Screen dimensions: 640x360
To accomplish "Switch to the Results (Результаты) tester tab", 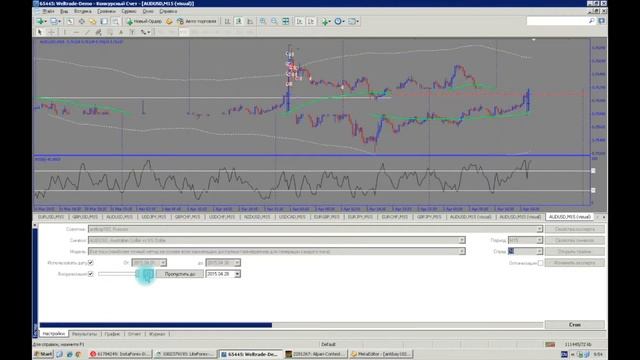I will pyautogui.click(x=84, y=334).
